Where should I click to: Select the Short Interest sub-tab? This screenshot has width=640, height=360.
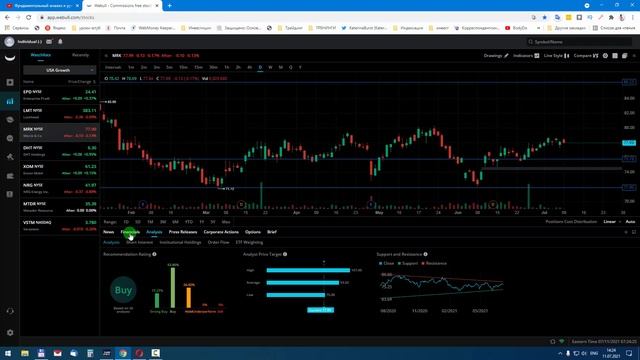(140, 242)
